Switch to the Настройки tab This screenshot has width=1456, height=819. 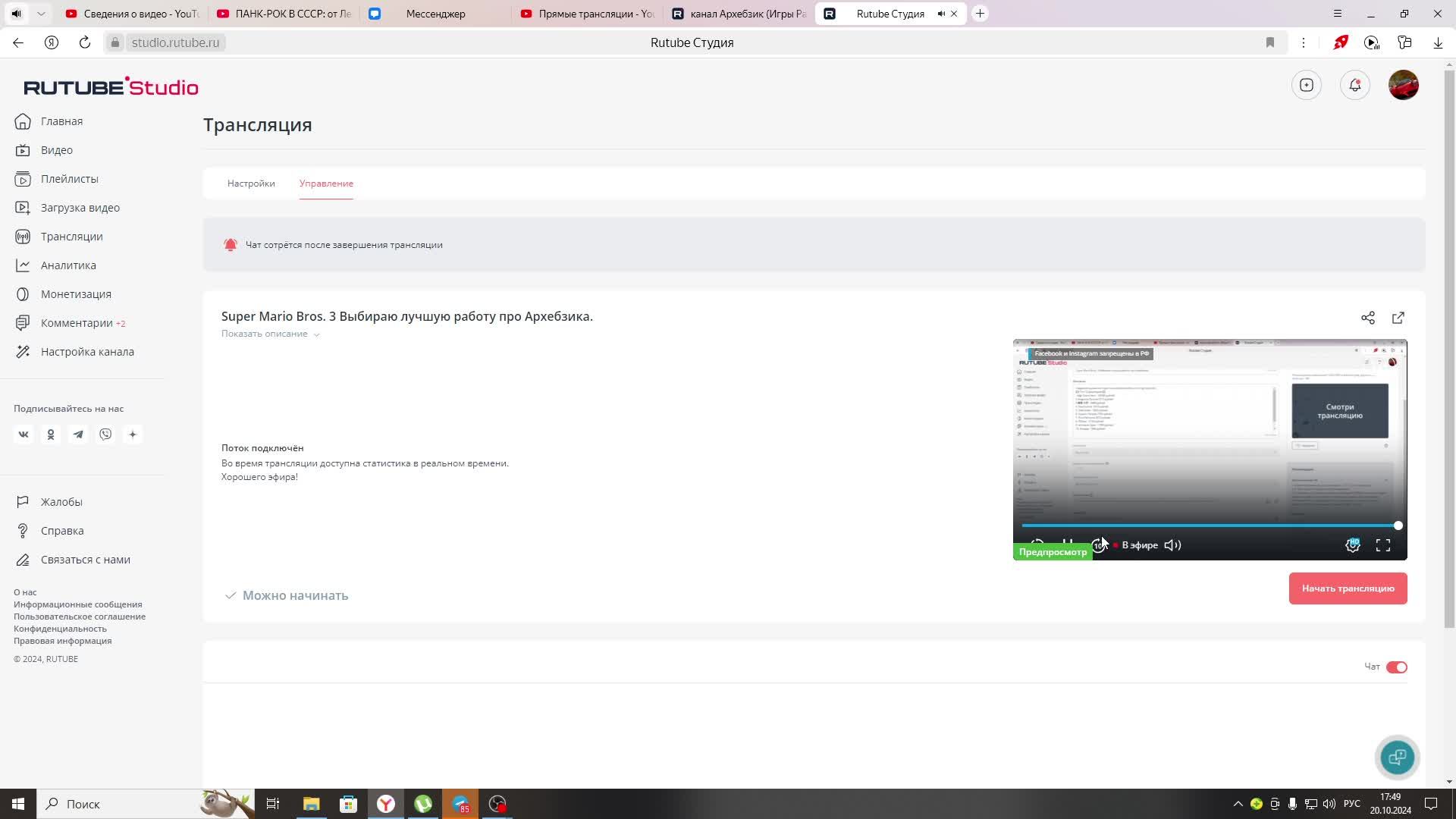point(251,184)
